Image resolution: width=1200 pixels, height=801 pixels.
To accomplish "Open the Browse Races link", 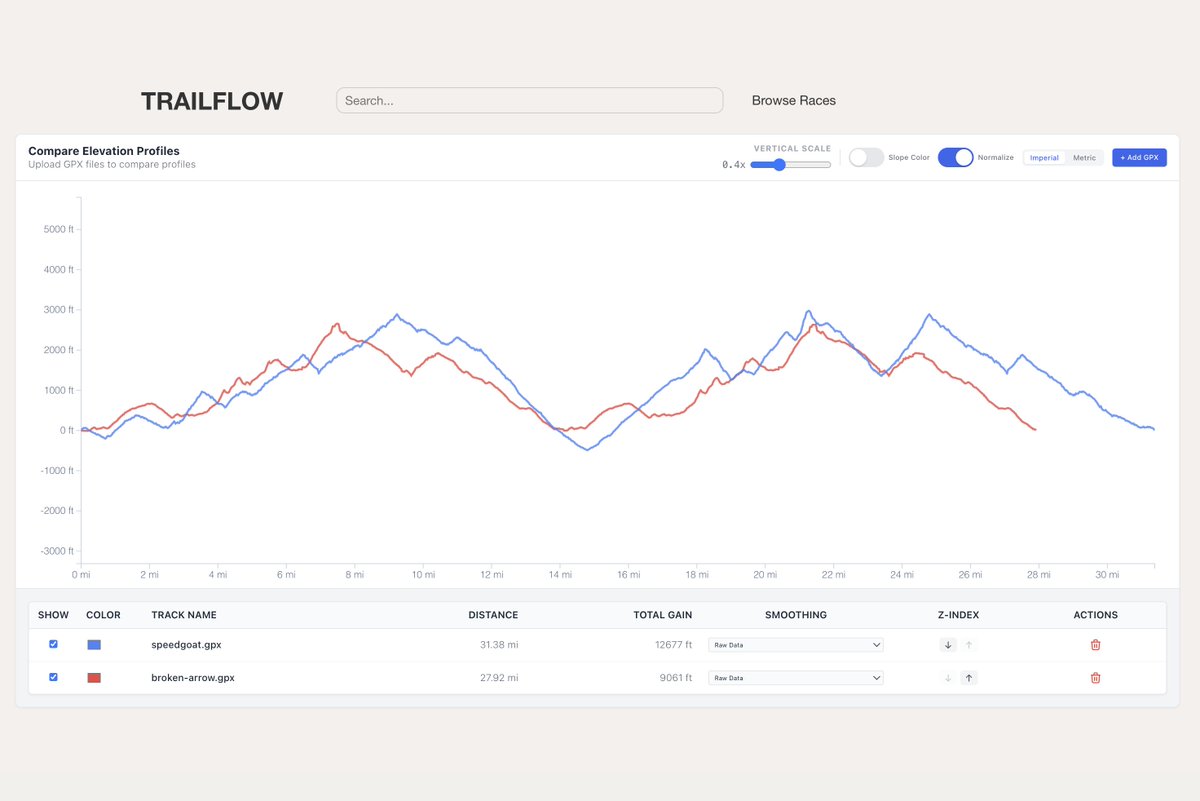I will (x=794, y=100).
